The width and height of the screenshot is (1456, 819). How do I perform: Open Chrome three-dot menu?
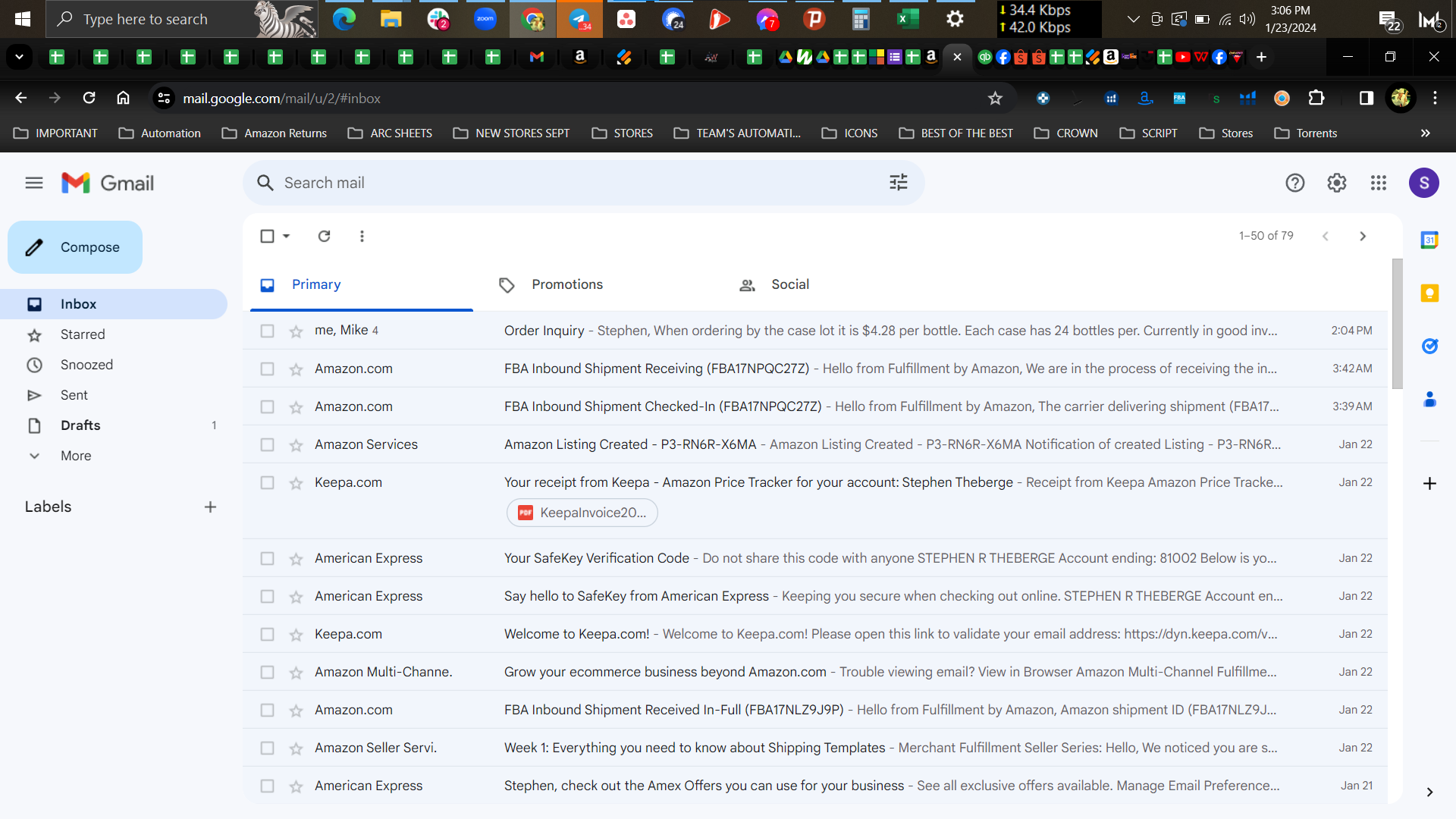[x=1435, y=98]
